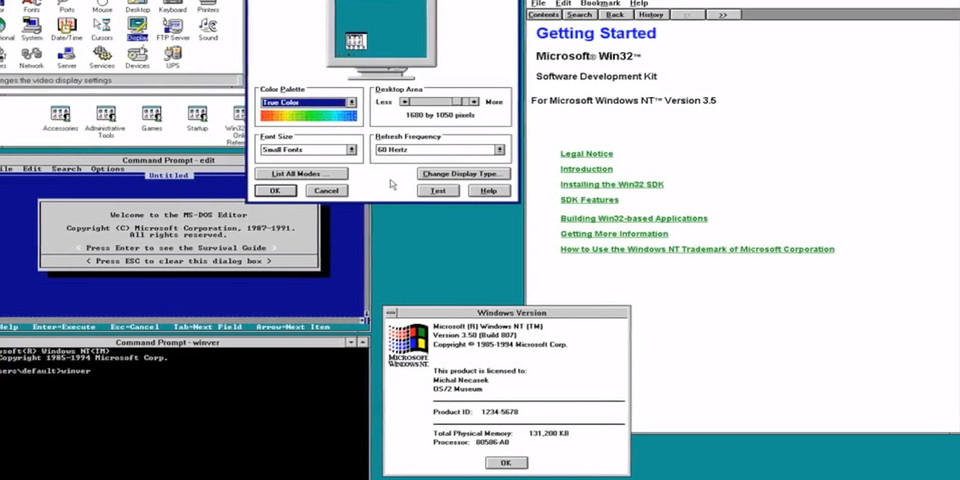The height and width of the screenshot is (480, 960).
Task: Click the Test button in Display Settings
Action: pos(438,191)
